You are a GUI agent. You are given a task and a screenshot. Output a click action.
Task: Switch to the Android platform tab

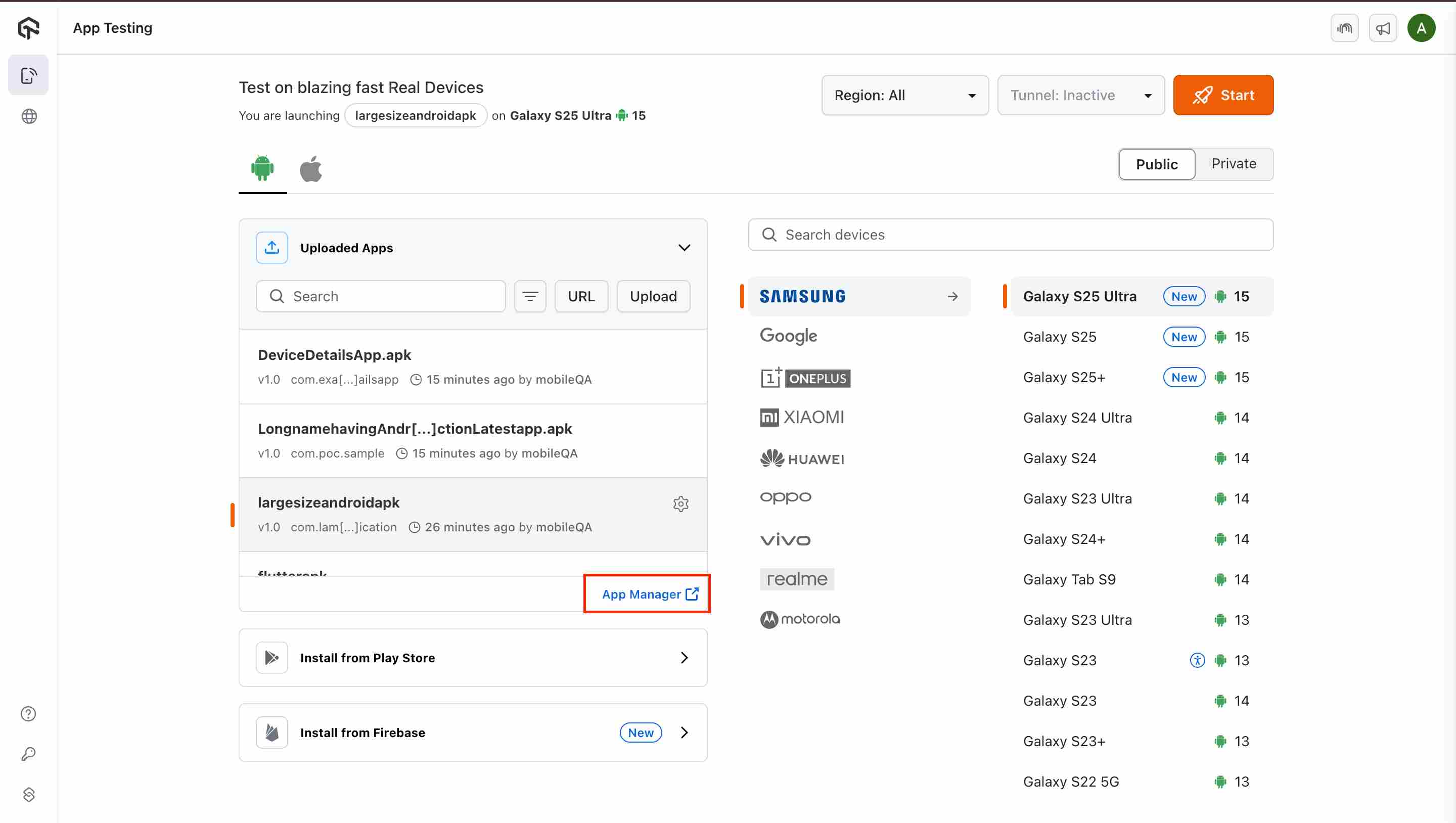click(x=262, y=168)
